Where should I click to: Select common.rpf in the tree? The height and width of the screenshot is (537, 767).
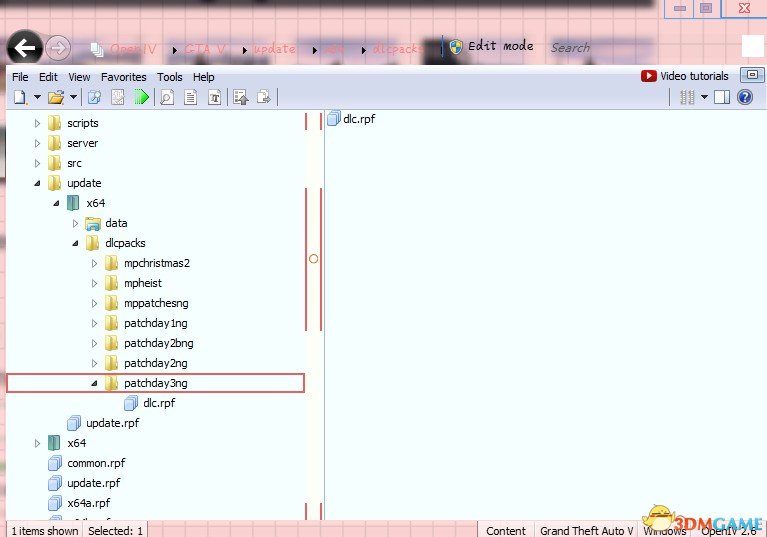tap(96, 463)
